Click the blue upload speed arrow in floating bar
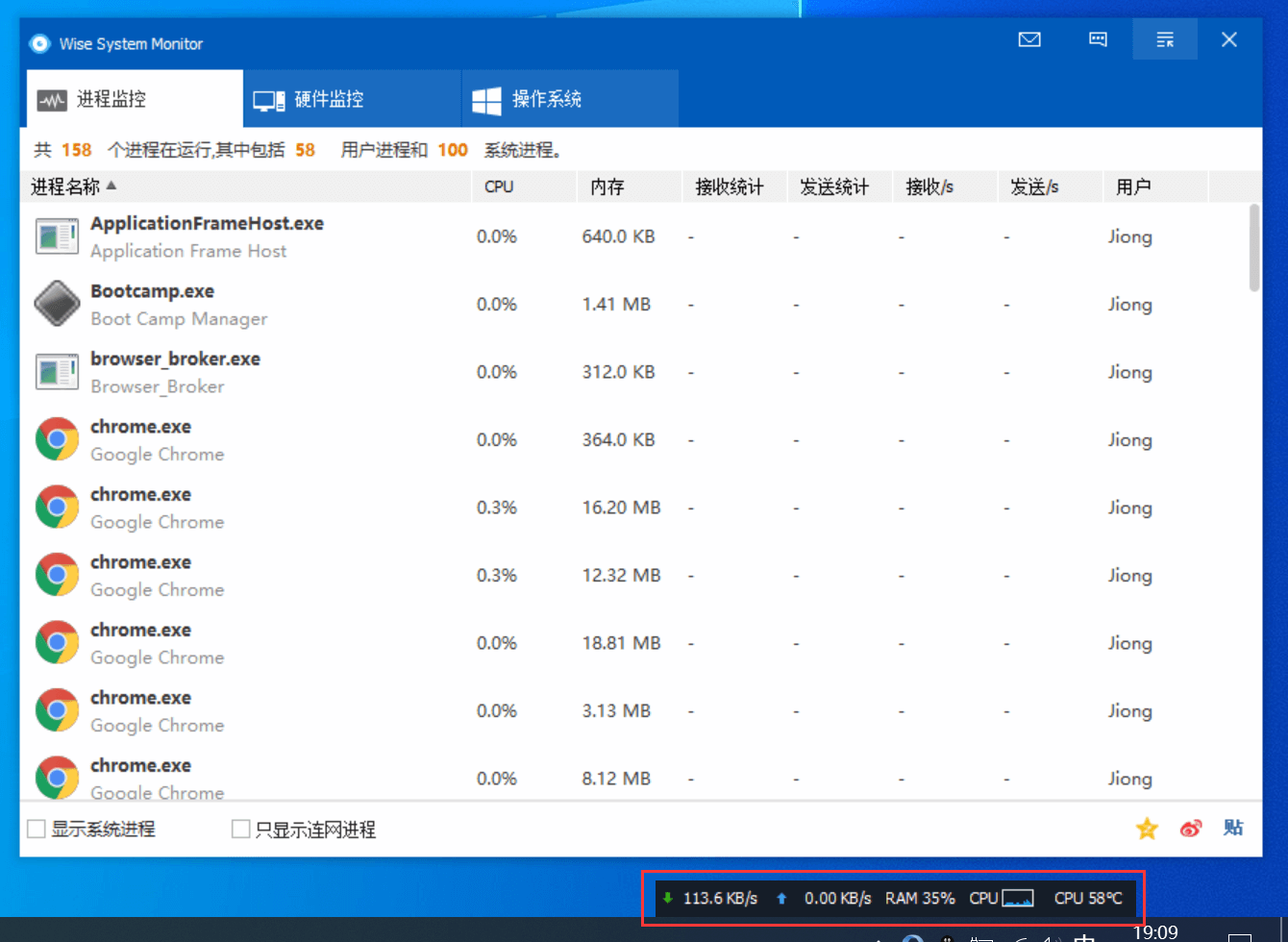The width and height of the screenshot is (1288, 942). pos(783,898)
